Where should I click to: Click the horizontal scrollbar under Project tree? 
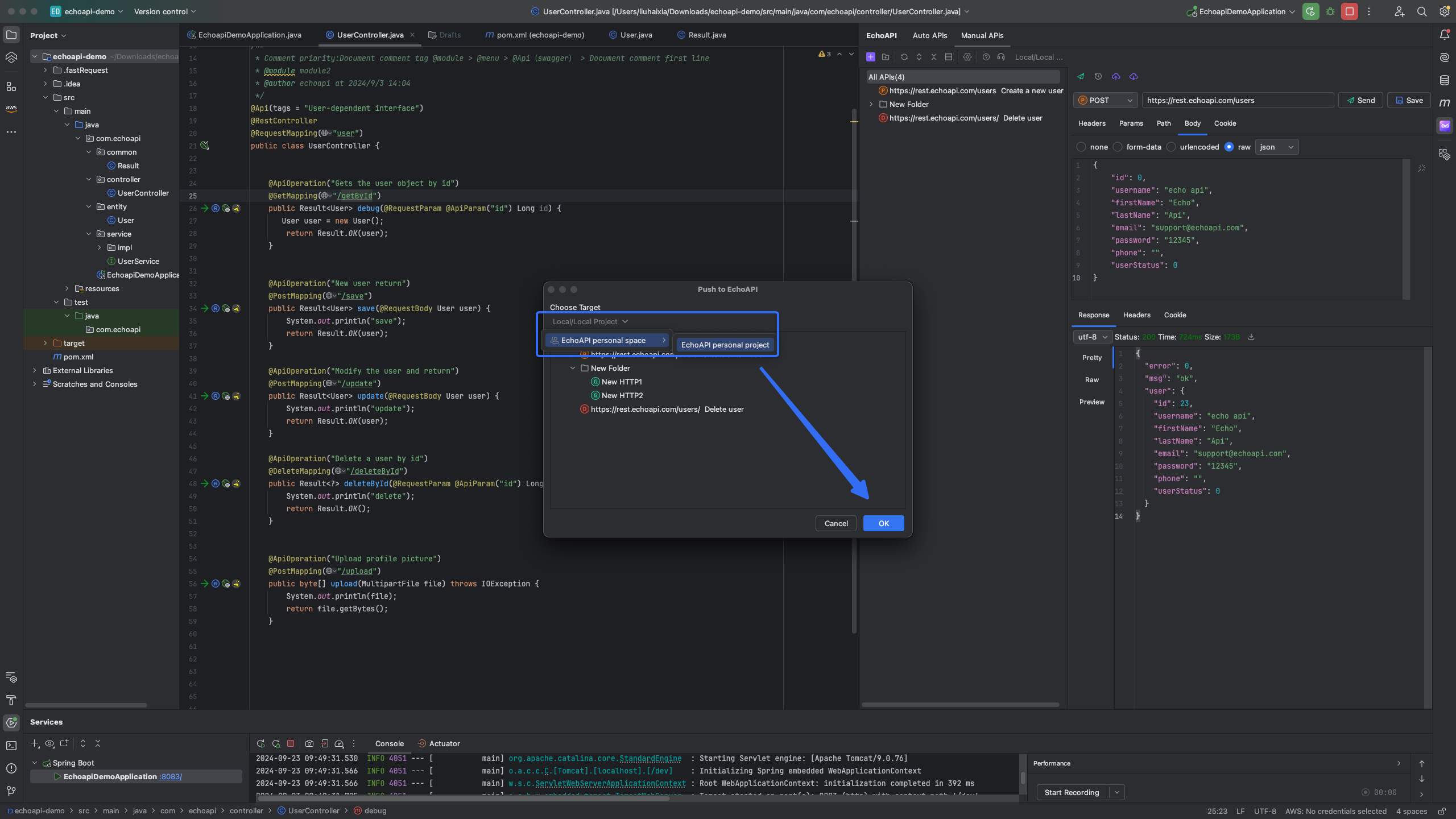(x=86, y=705)
